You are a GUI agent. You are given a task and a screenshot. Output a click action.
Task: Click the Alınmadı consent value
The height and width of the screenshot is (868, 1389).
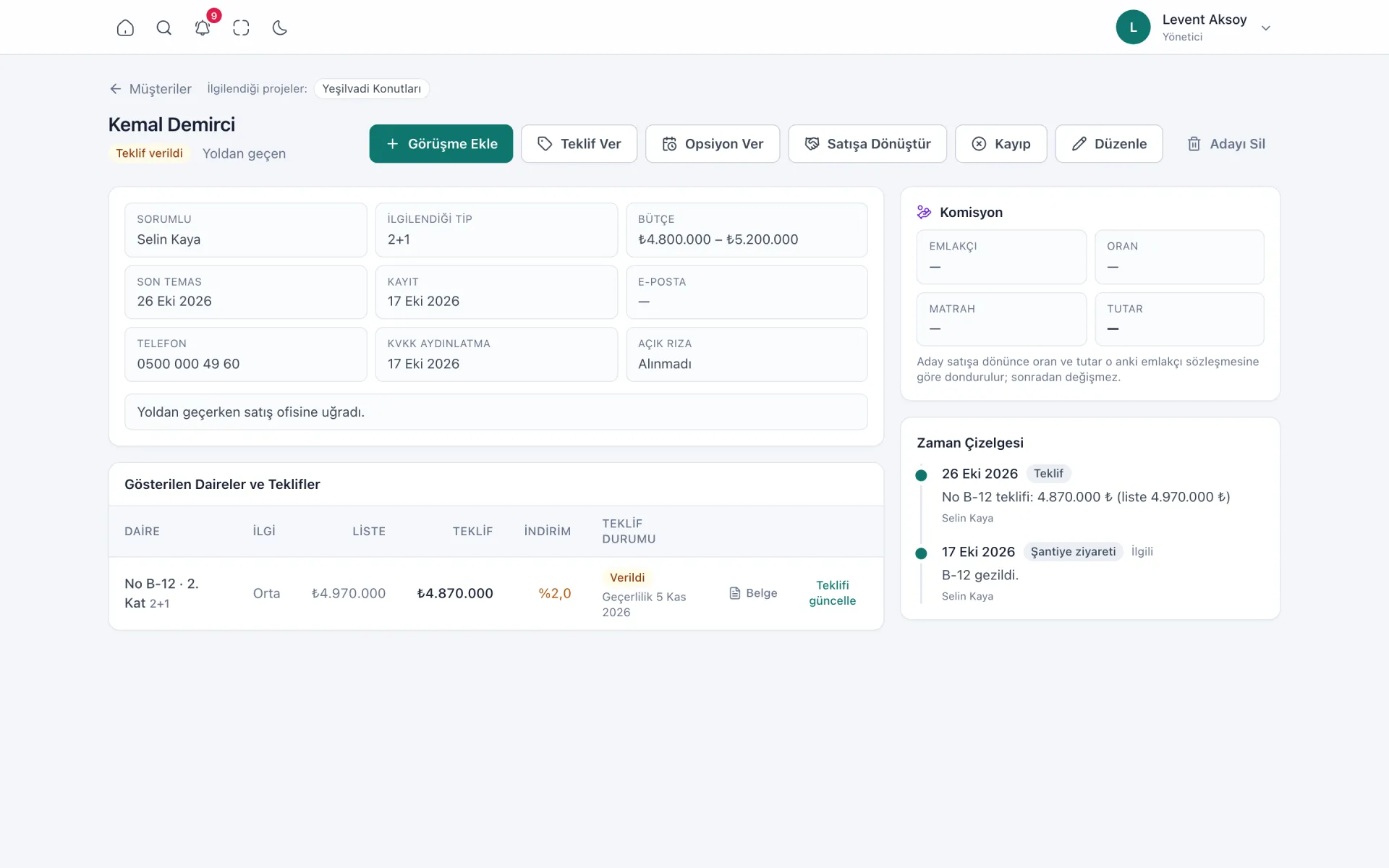pos(664,364)
